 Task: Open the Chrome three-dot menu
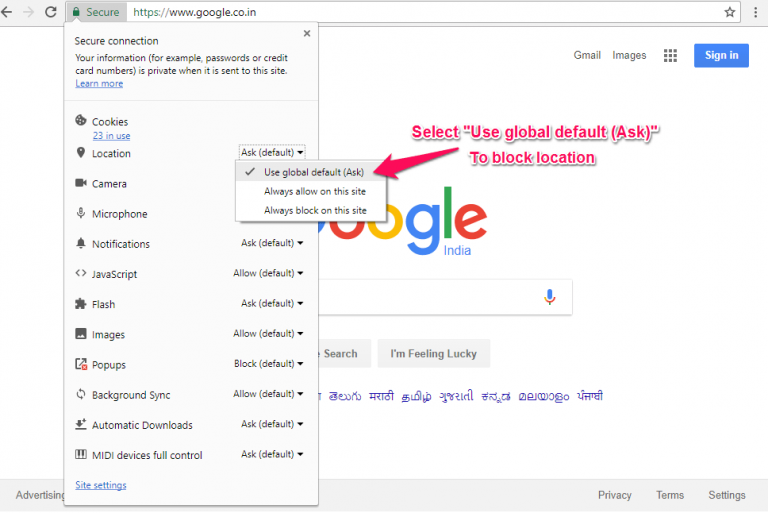click(x=755, y=12)
